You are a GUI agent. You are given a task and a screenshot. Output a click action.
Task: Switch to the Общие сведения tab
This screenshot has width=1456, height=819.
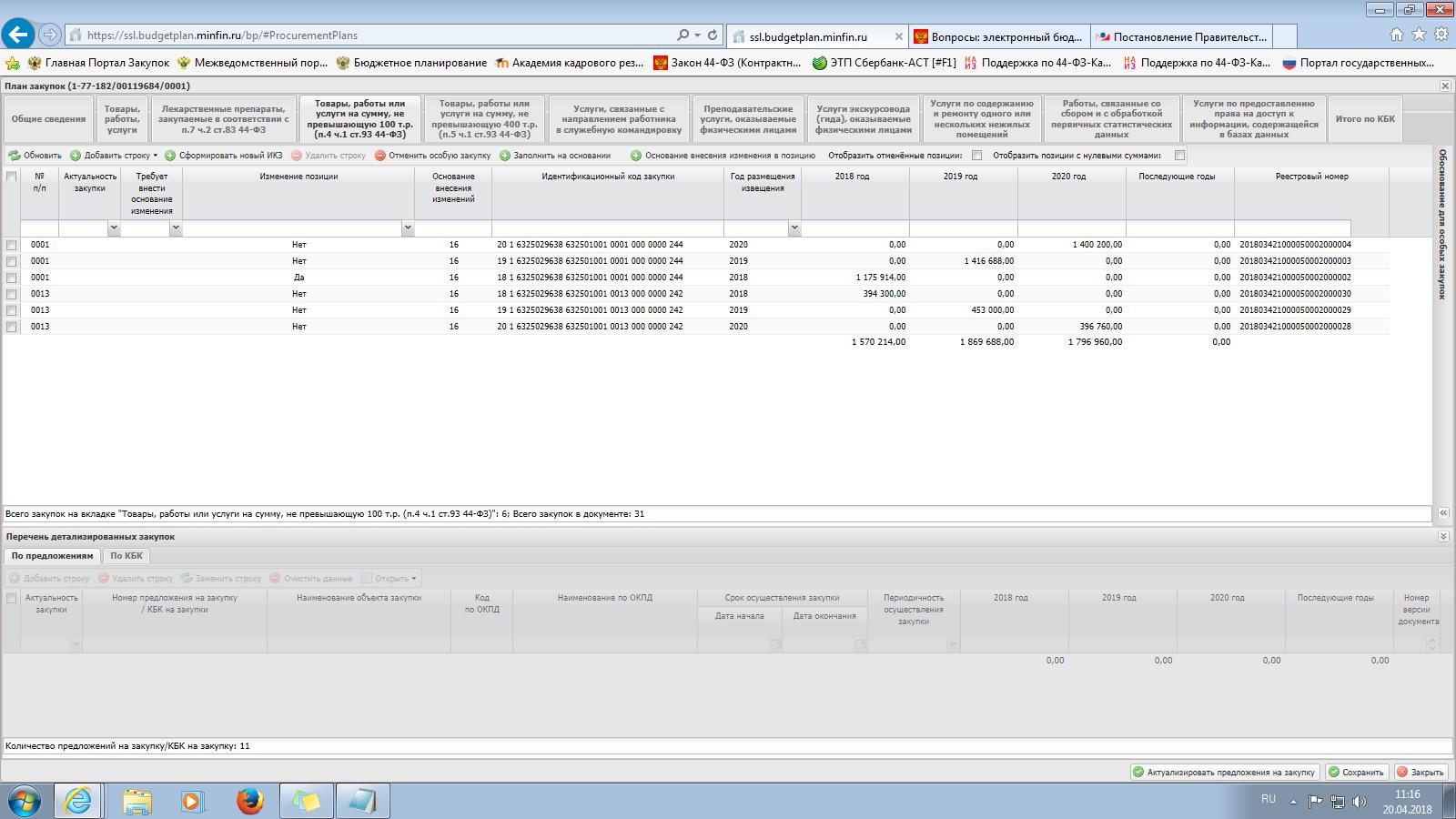click(x=49, y=119)
